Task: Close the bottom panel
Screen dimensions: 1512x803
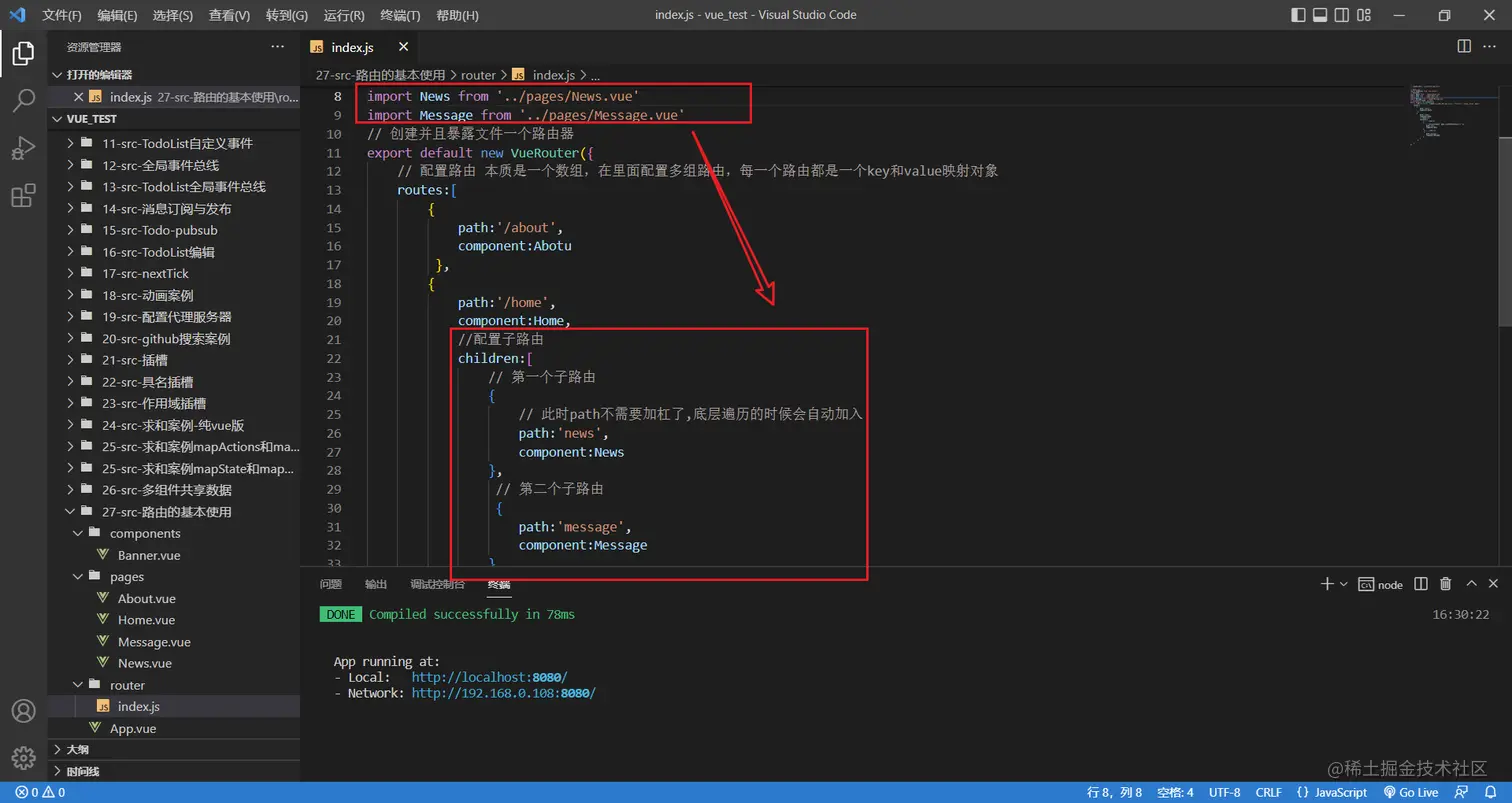Action: coord(1494,584)
